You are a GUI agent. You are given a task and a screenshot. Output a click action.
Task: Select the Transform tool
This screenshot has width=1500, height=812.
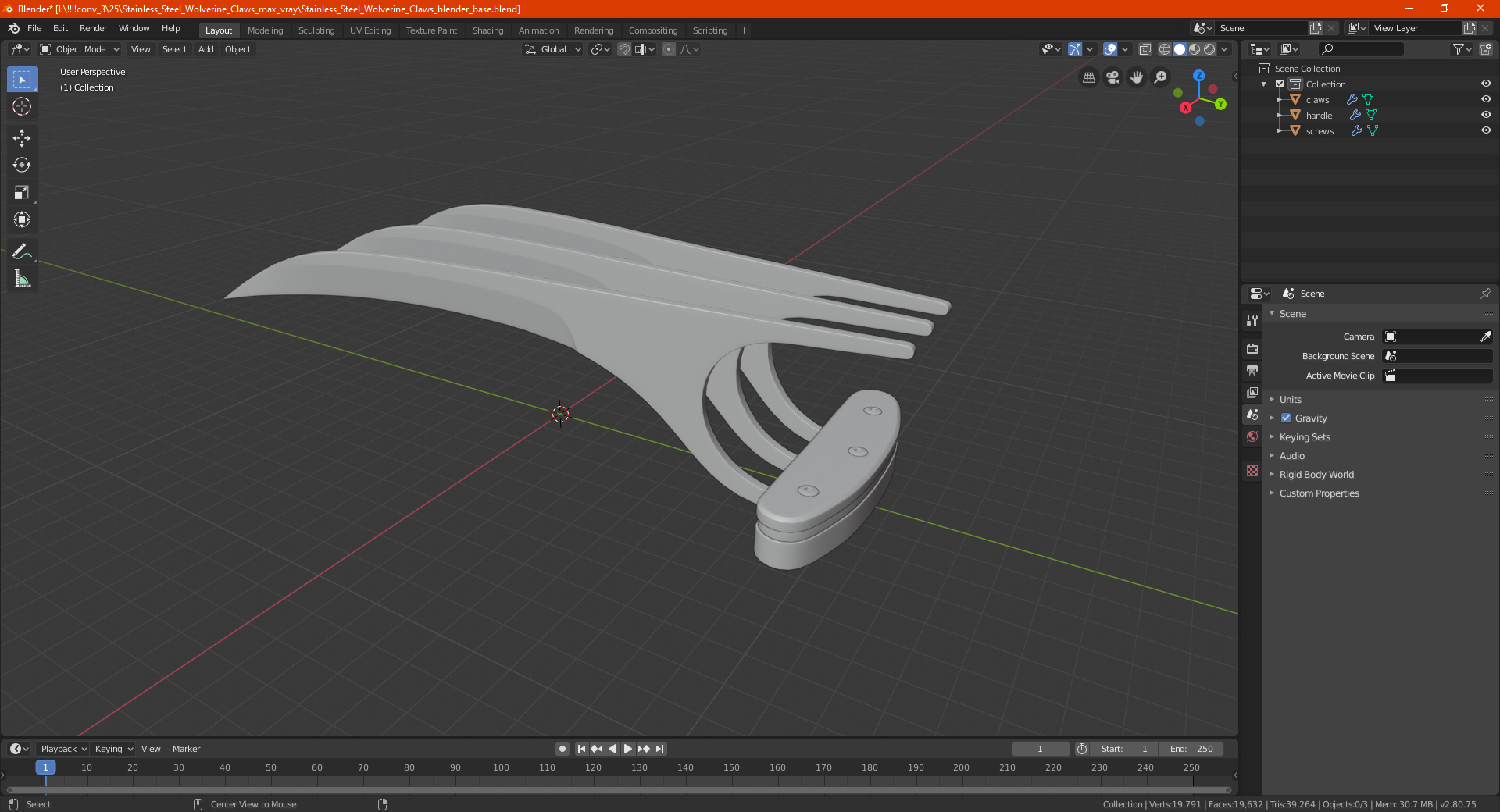click(x=22, y=219)
